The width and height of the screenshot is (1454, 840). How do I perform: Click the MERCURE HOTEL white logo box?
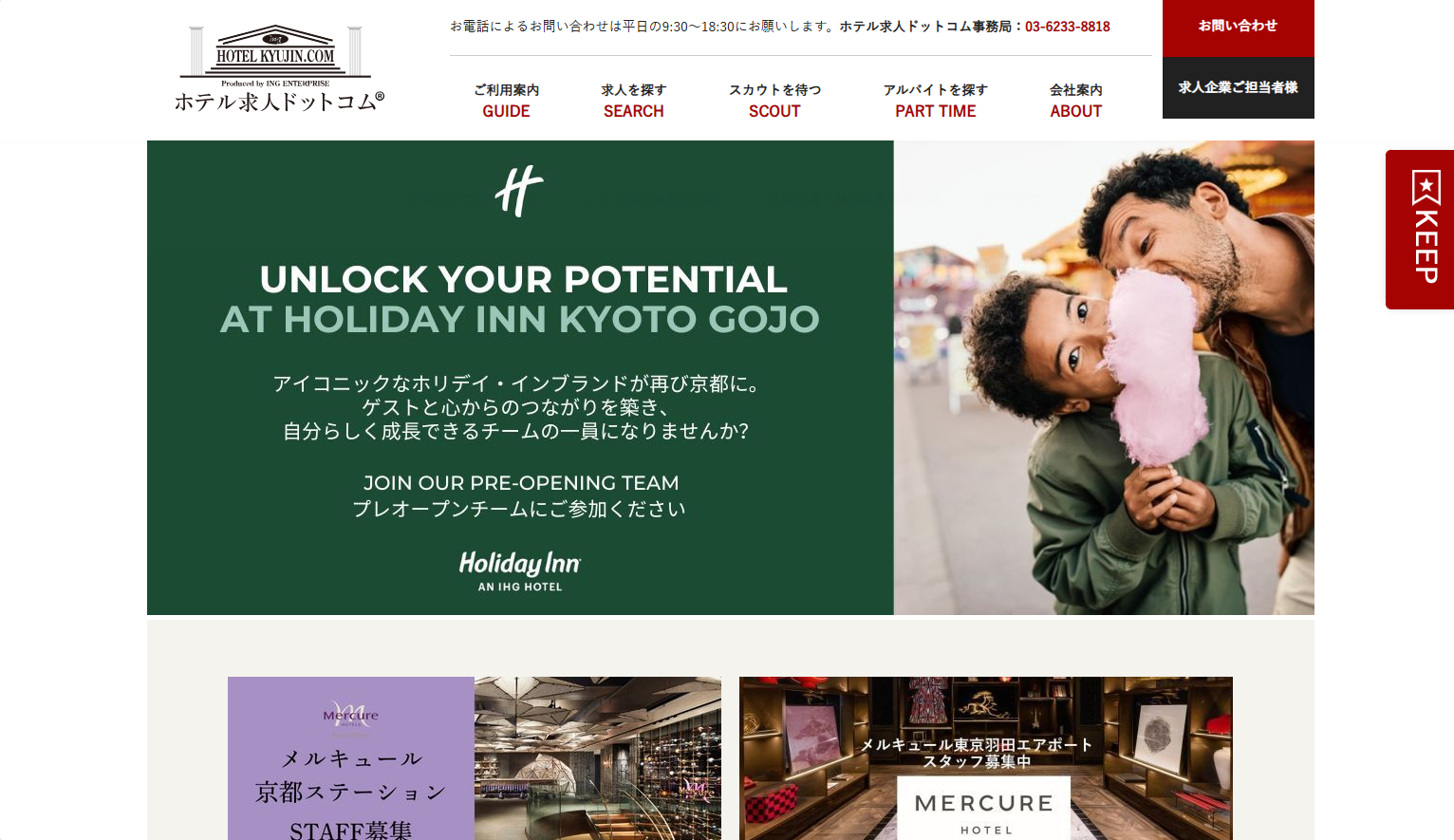click(984, 808)
